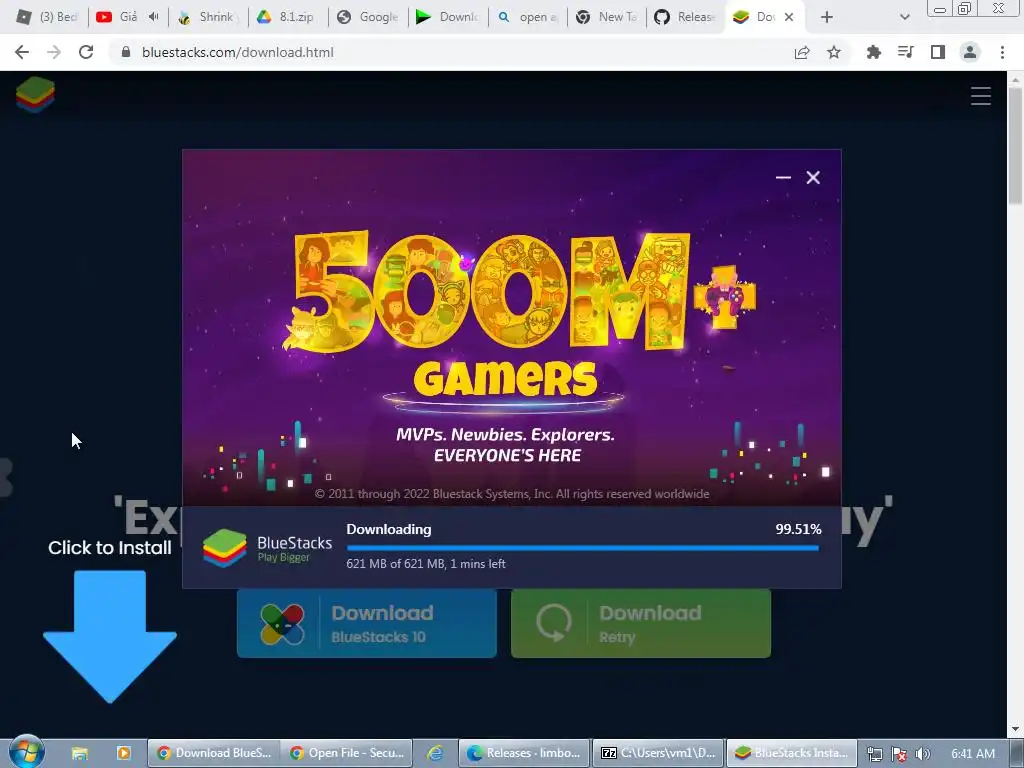
Task: Minimize the BlueStacks installer dialog
Action: click(x=783, y=178)
